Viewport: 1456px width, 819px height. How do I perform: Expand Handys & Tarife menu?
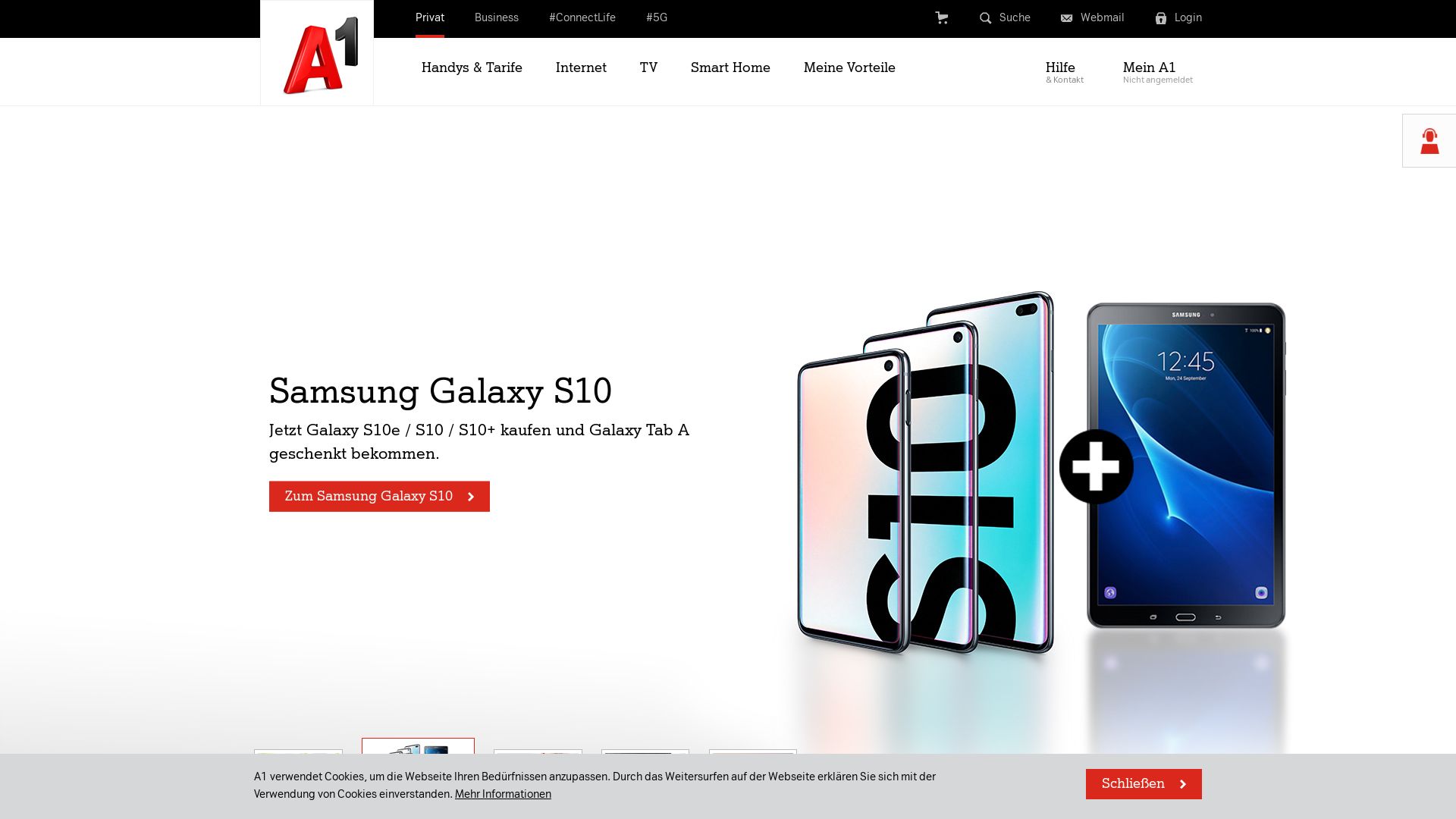tap(472, 67)
